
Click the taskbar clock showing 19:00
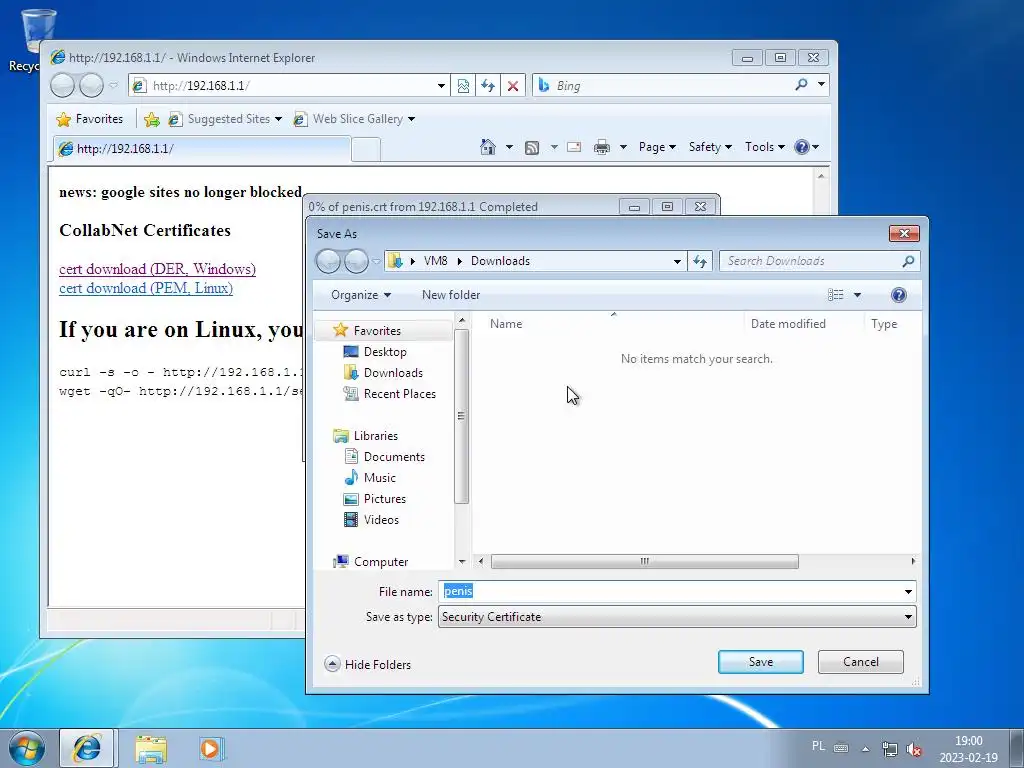pos(968,749)
